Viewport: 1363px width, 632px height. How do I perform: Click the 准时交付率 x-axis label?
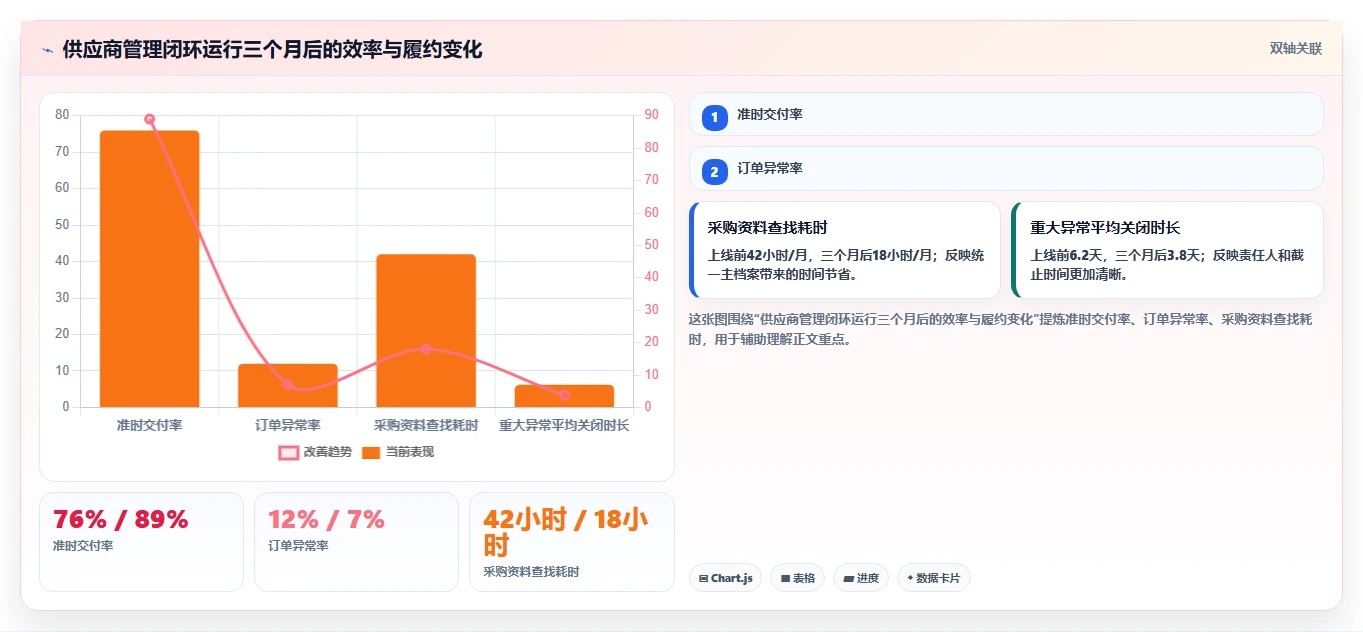click(149, 425)
